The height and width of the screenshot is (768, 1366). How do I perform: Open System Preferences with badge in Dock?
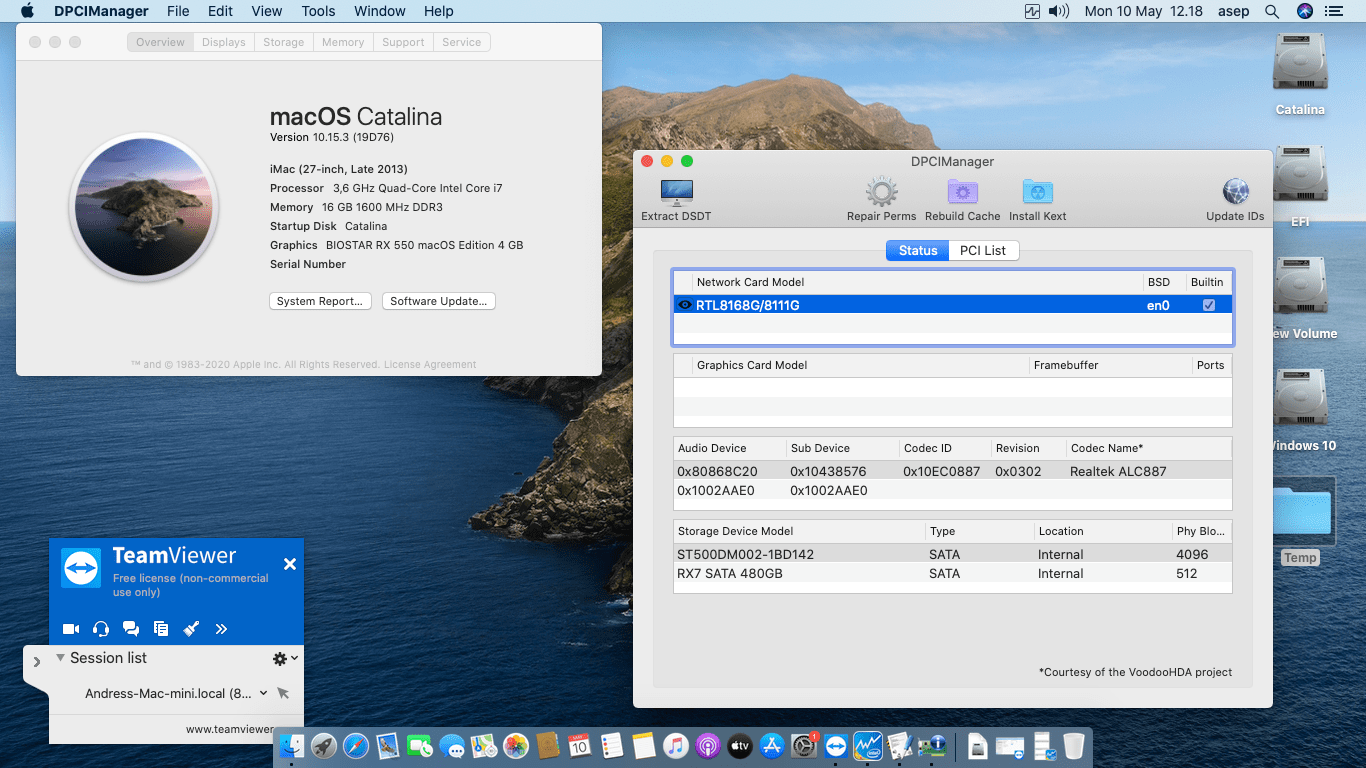pos(804,745)
